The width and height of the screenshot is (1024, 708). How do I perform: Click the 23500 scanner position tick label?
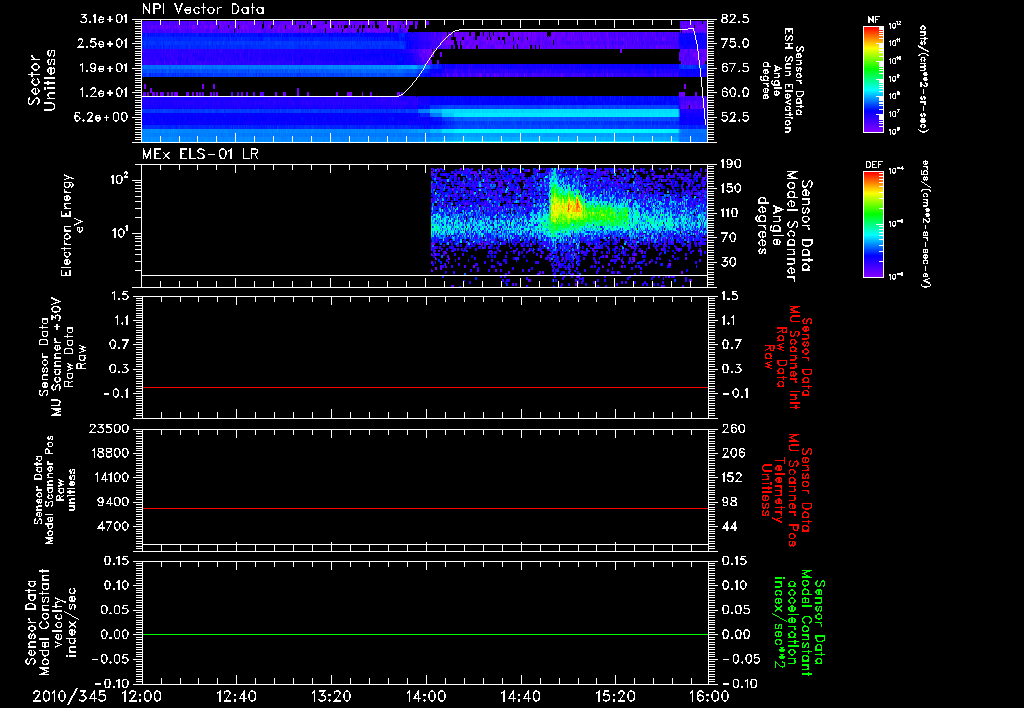110,428
